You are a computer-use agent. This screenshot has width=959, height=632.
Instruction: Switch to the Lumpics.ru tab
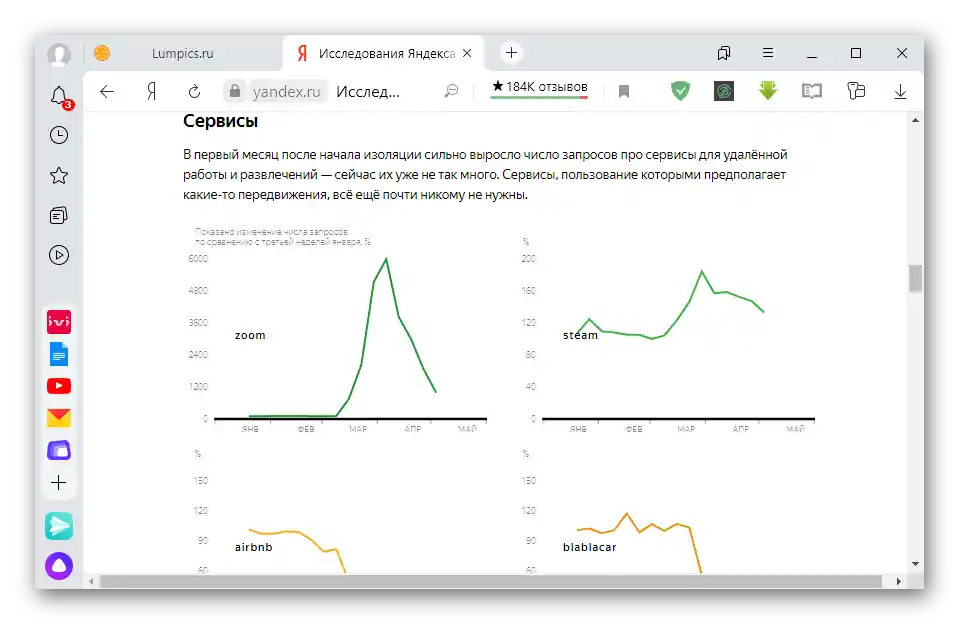point(182,53)
